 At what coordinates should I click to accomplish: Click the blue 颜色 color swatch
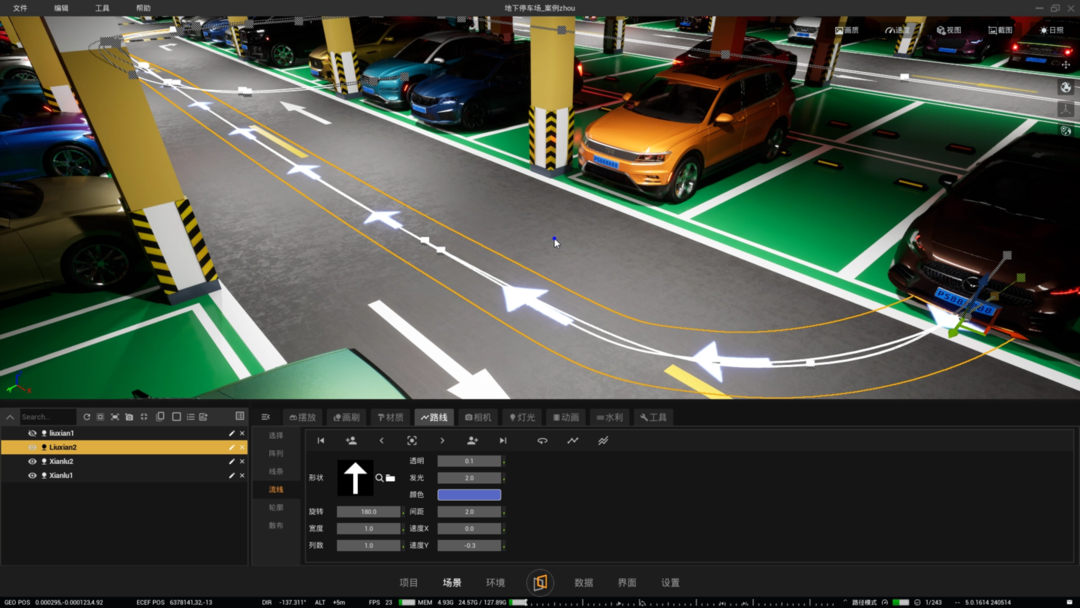[x=469, y=495]
